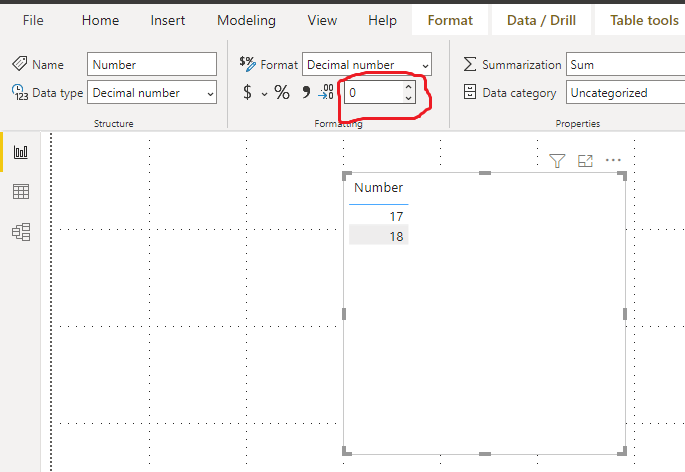Open the Data category dropdown
685x472 pixels.
(x=626, y=92)
